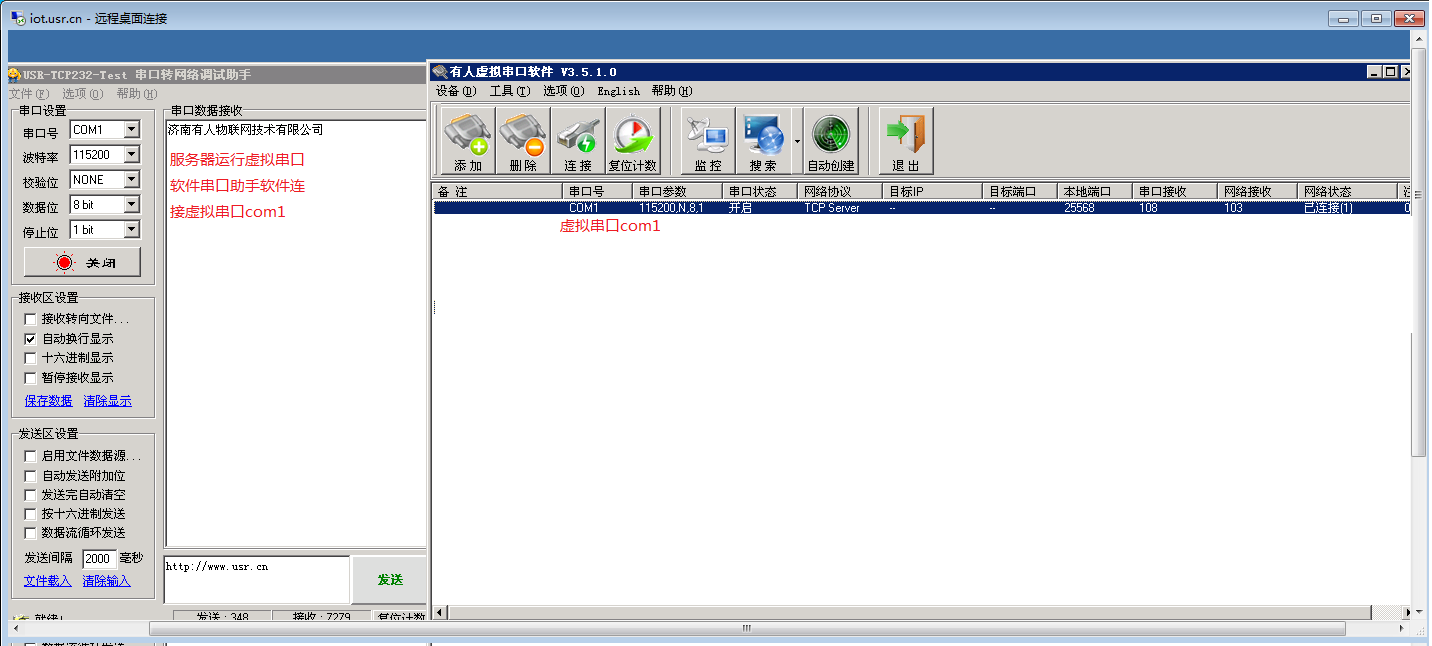Enable the 十六进制显示 checkbox
This screenshot has width=1432, height=646.
31,358
